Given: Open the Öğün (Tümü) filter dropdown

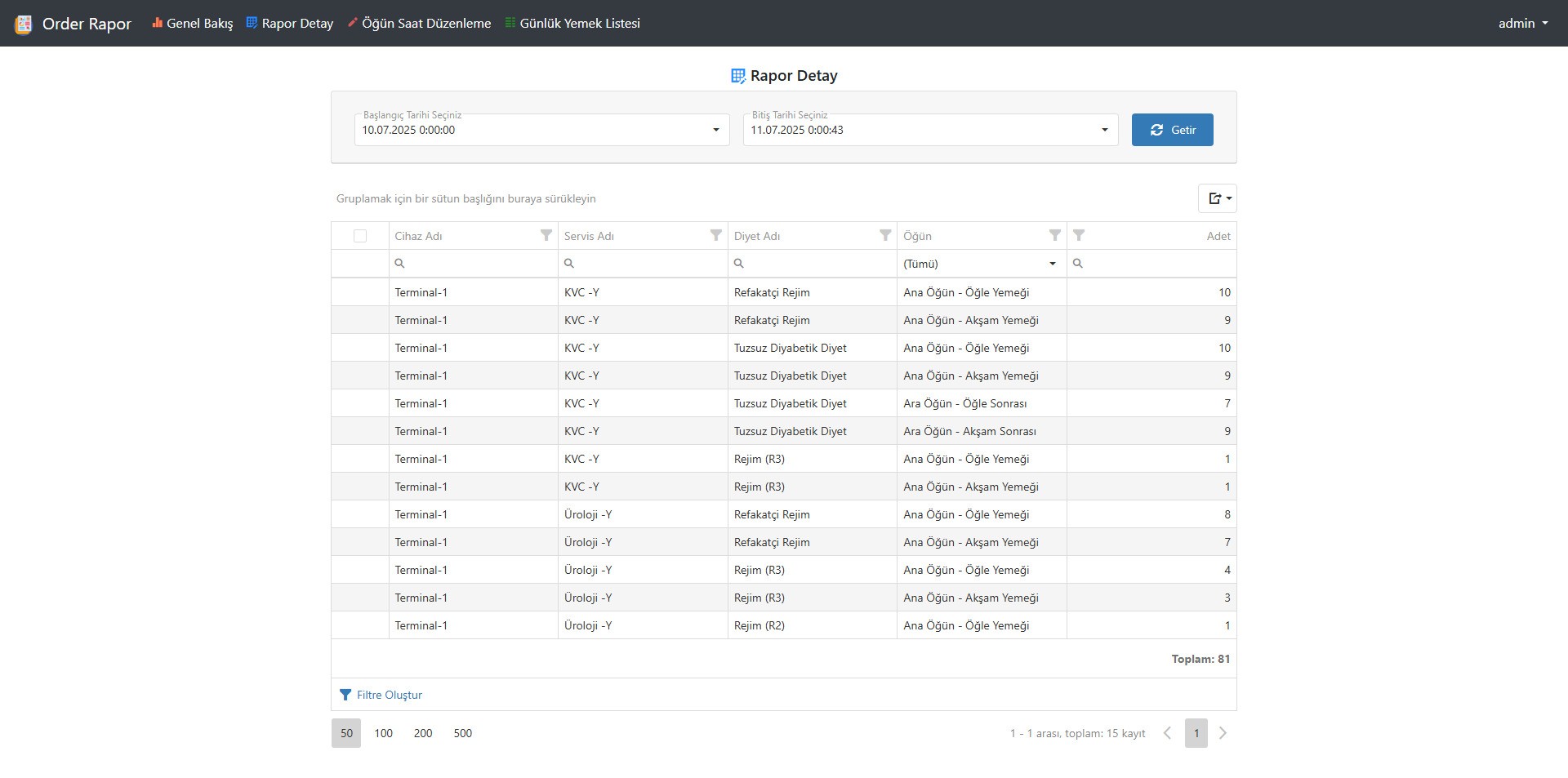Looking at the screenshot, I should tap(1052, 264).
